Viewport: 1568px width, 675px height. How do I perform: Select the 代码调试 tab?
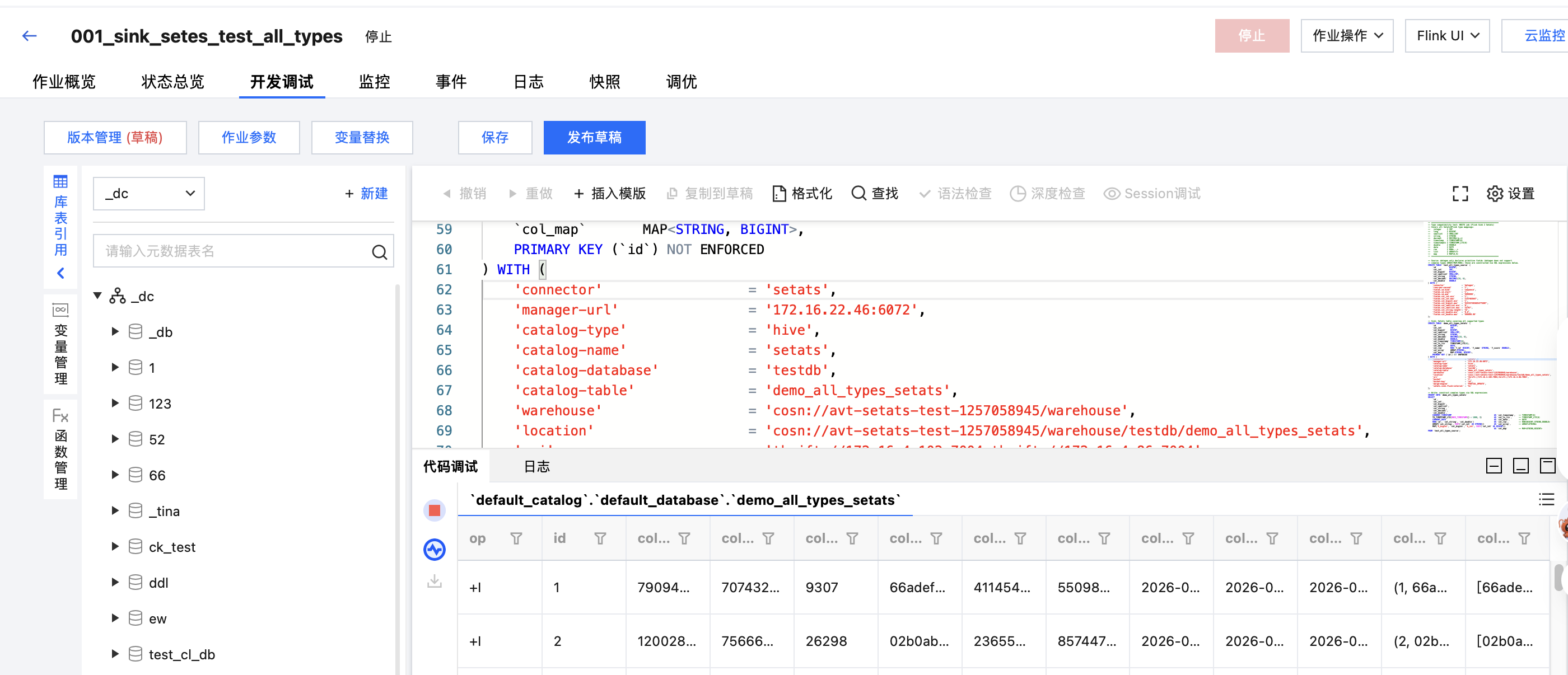[x=450, y=466]
